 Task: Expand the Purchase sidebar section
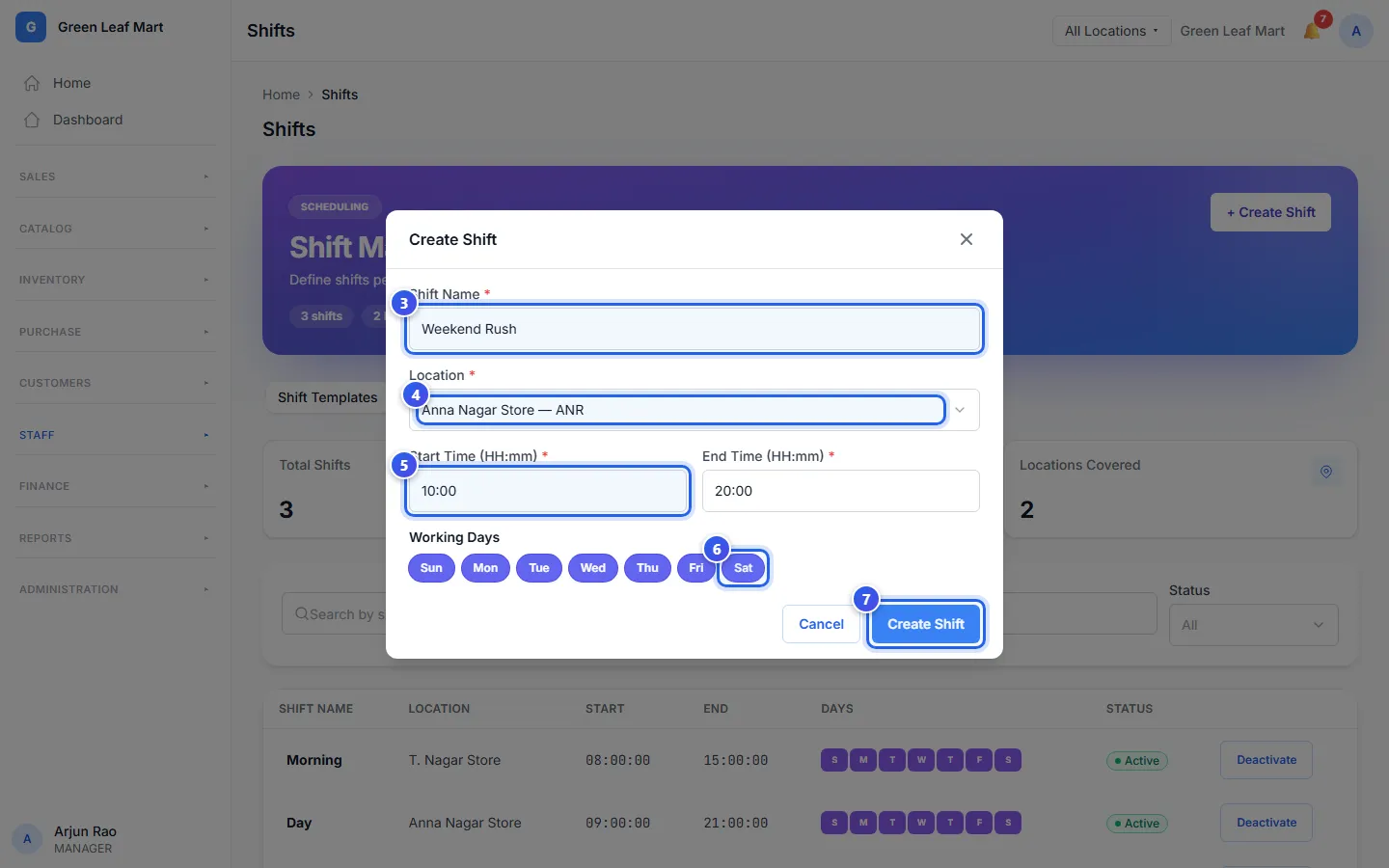click(116, 332)
